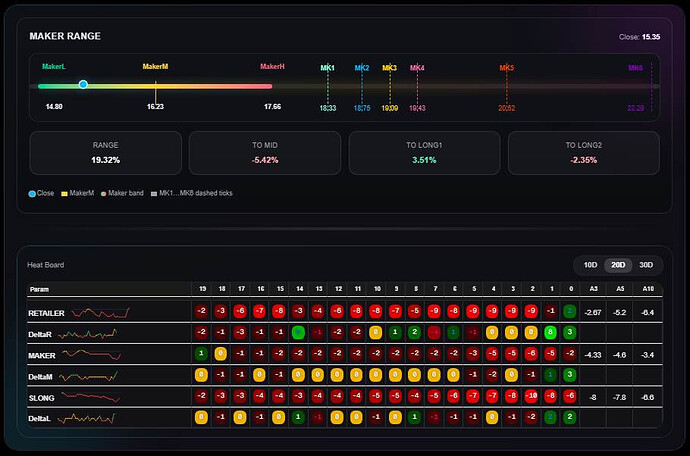The image size is (690, 456).
Task: Switch heat board to 10D view
Action: pyautogui.click(x=590, y=265)
